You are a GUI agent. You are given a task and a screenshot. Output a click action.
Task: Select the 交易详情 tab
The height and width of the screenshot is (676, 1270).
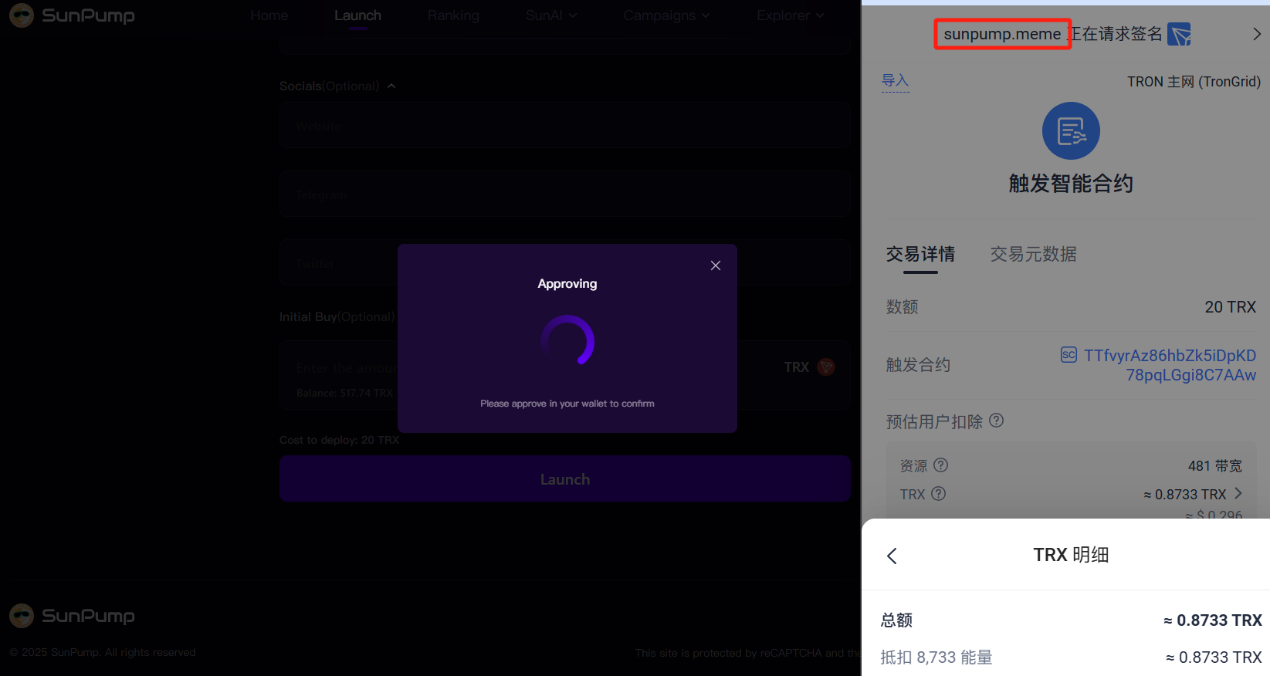pyautogui.click(x=920, y=254)
